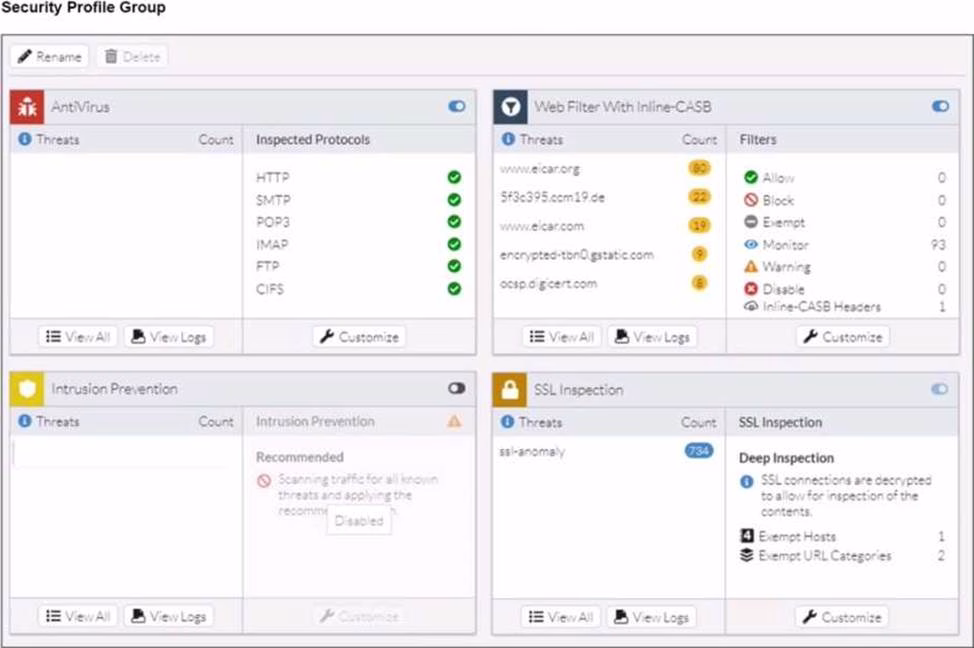
Task: Click the Deep Inspection heading
Action: tap(786, 459)
